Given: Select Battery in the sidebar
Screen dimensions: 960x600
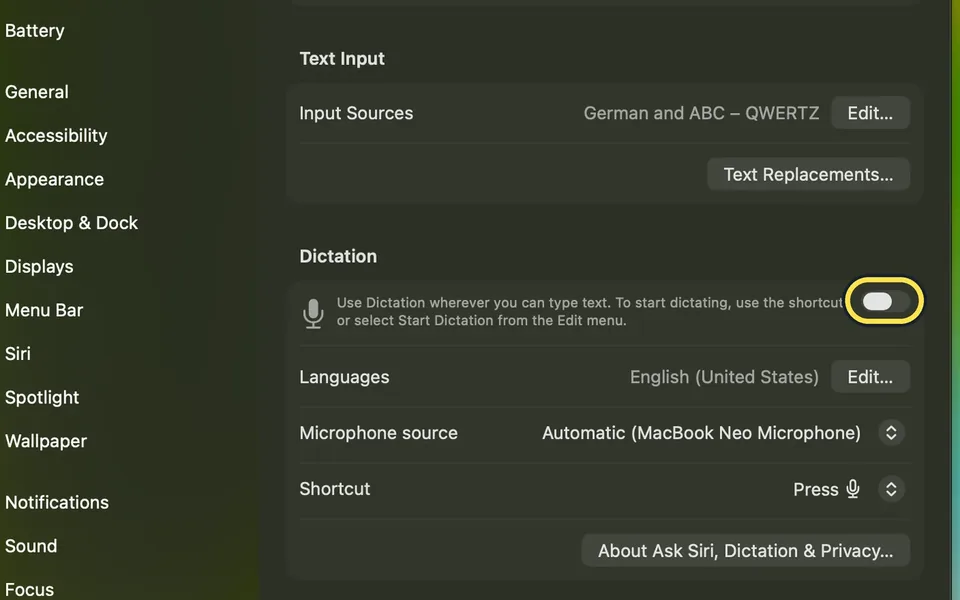Looking at the screenshot, I should coord(34,31).
